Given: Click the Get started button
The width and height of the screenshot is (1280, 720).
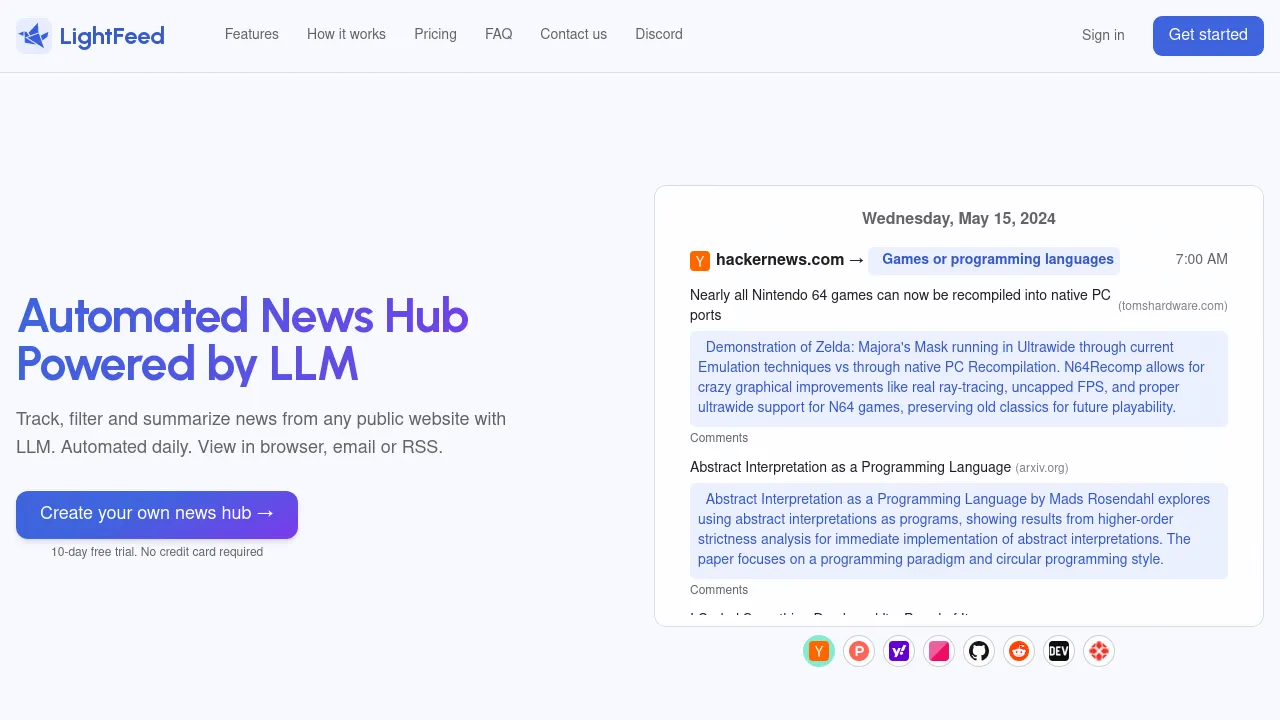Looking at the screenshot, I should 1208,35.
